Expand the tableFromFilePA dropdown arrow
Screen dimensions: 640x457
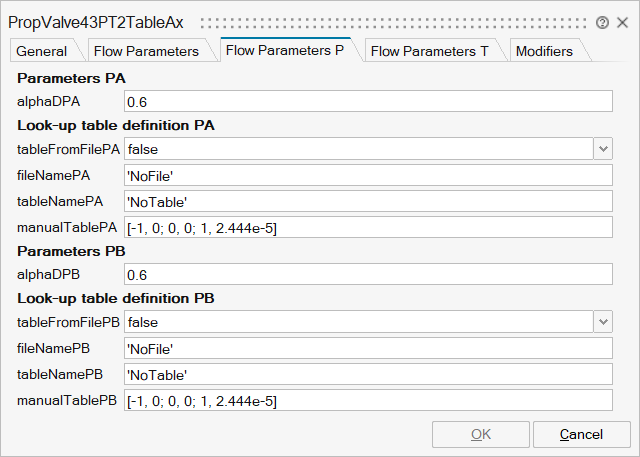[602, 149]
